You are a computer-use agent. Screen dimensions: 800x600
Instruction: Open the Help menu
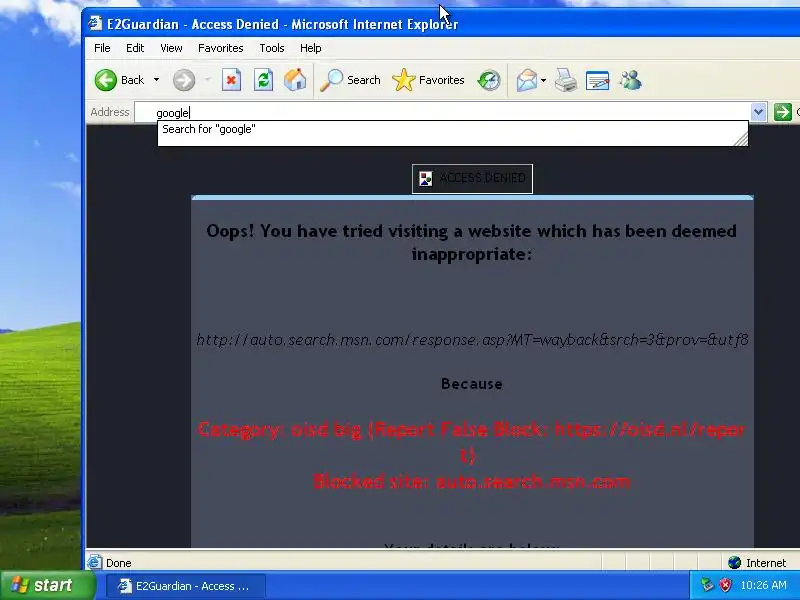310,48
